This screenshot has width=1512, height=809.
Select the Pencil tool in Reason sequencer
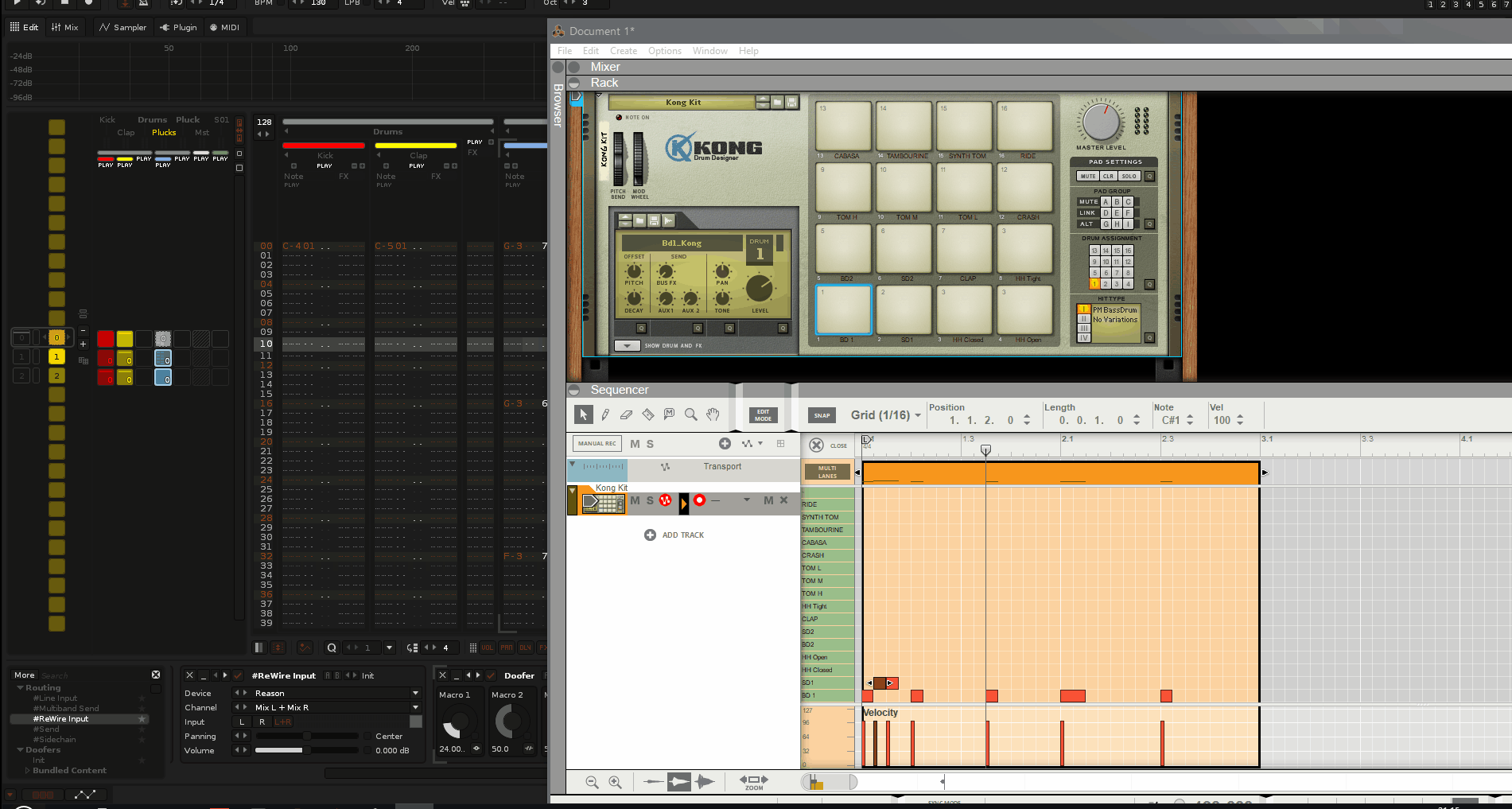(x=605, y=414)
